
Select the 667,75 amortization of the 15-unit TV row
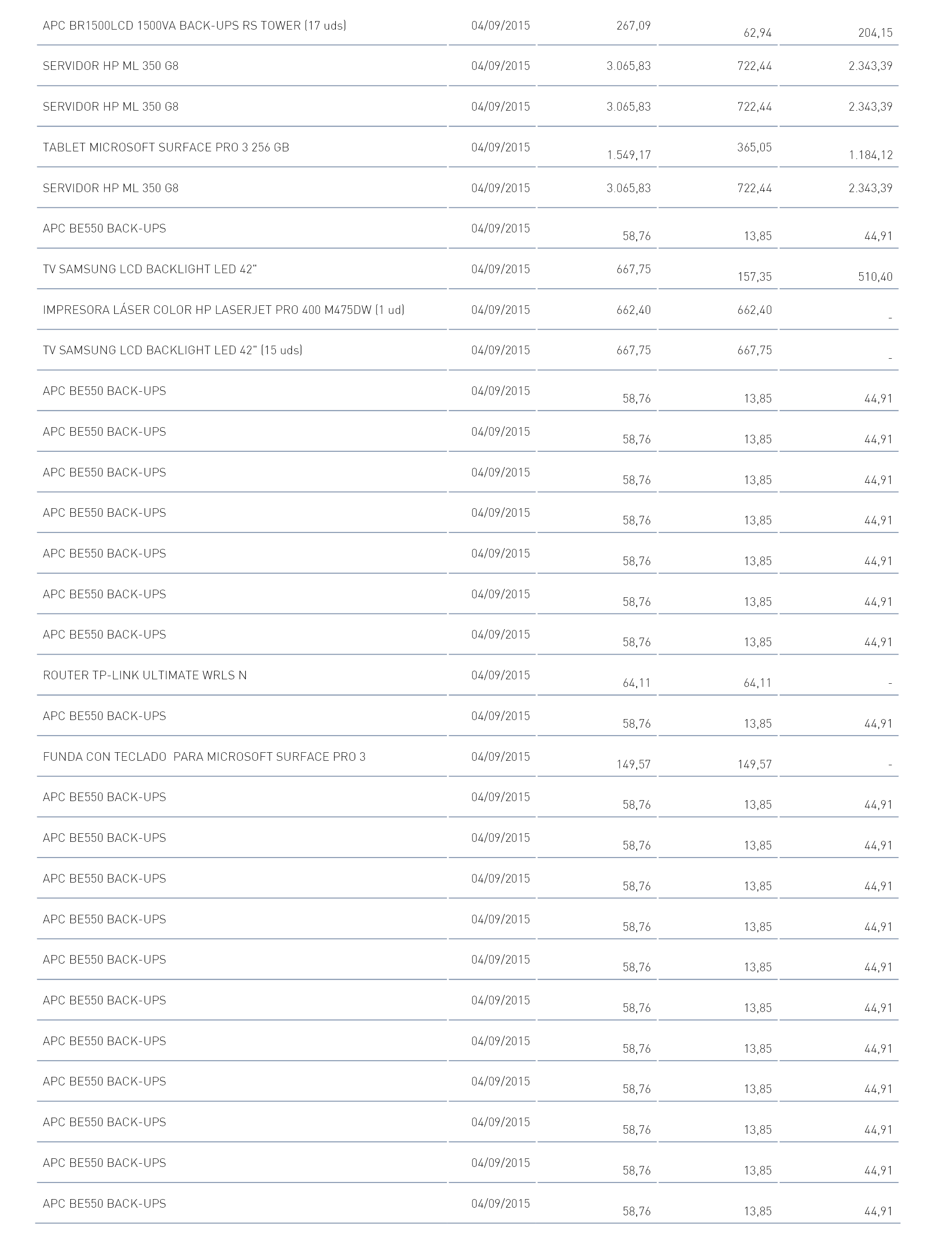(754, 350)
